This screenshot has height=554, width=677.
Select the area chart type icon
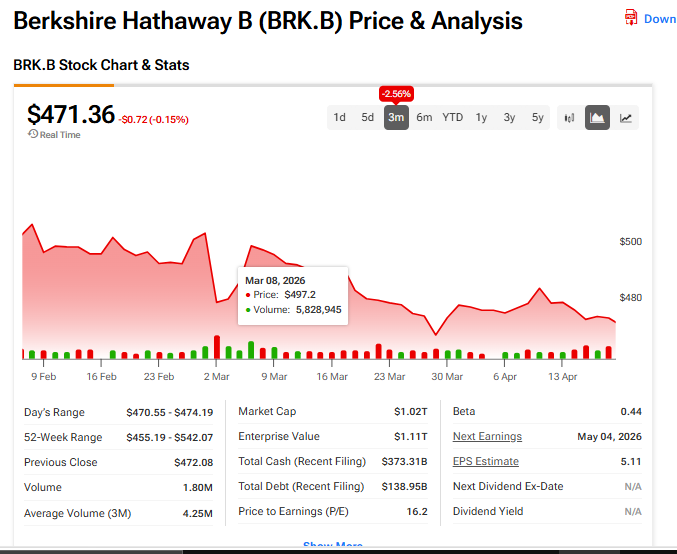click(x=597, y=117)
